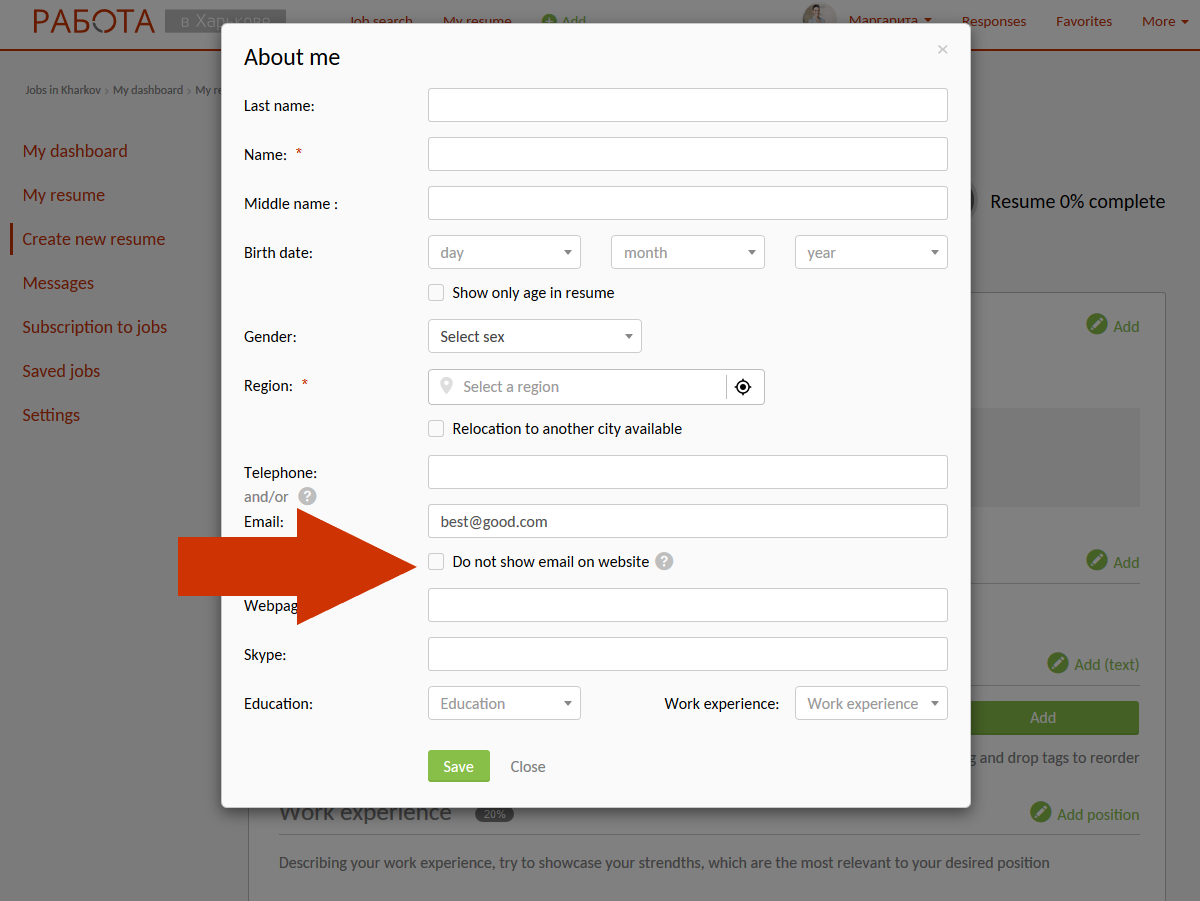This screenshot has width=1200, height=901.
Task: Open Saved jobs in the sidebar
Action: [x=61, y=371]
